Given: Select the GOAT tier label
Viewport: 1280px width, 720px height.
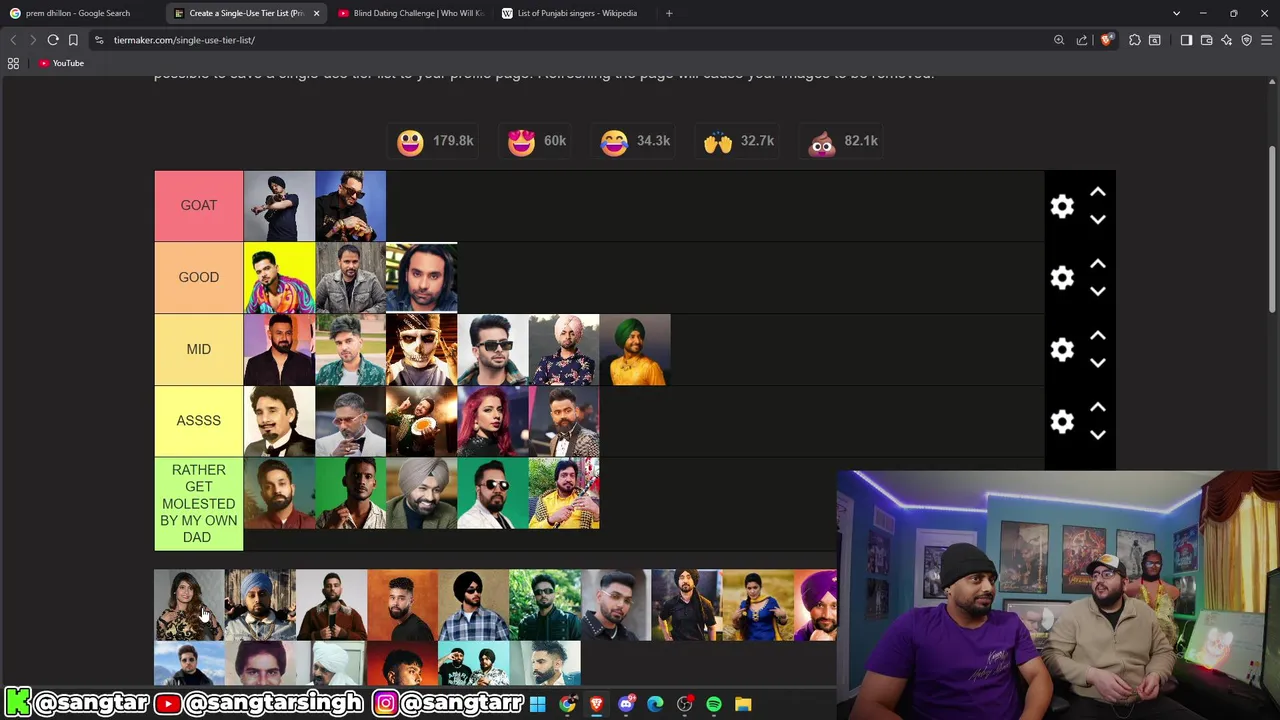Looking at the screenshot, I should point(198,206).
